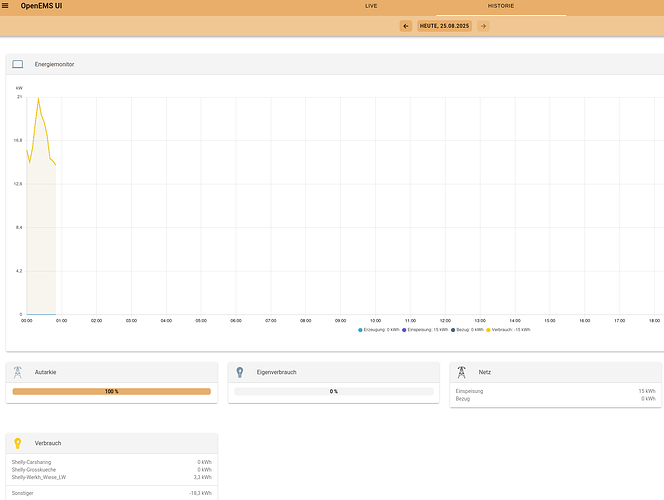Click the Autarkie 100 % progress bar
Viewport: 664px width, 500px height.
coord(112,391)
